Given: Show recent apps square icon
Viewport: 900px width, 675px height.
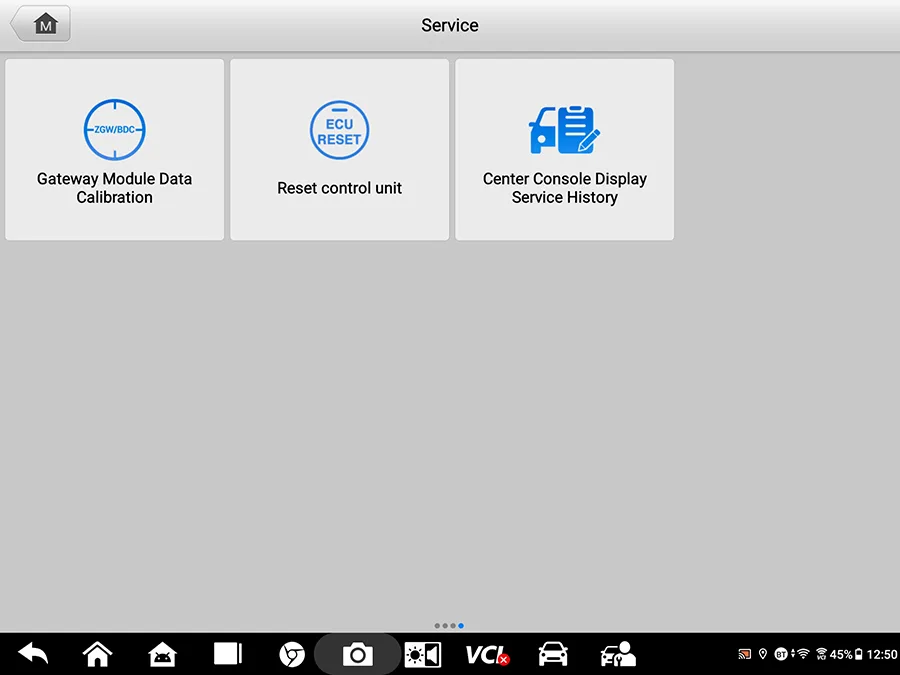Looking at the screenshot, I should (228, 654).
